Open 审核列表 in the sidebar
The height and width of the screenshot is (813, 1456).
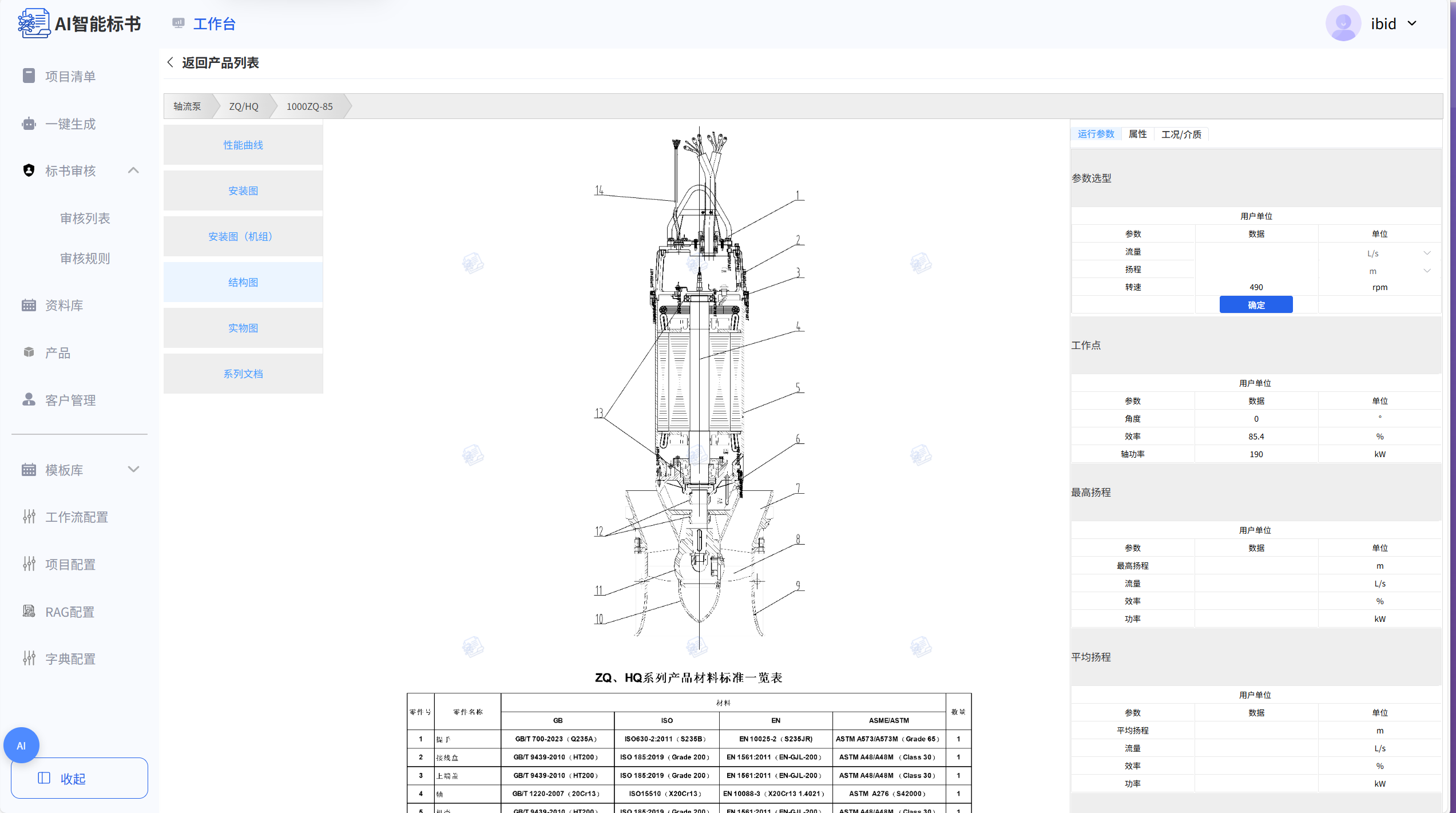(x=85, y=218)
